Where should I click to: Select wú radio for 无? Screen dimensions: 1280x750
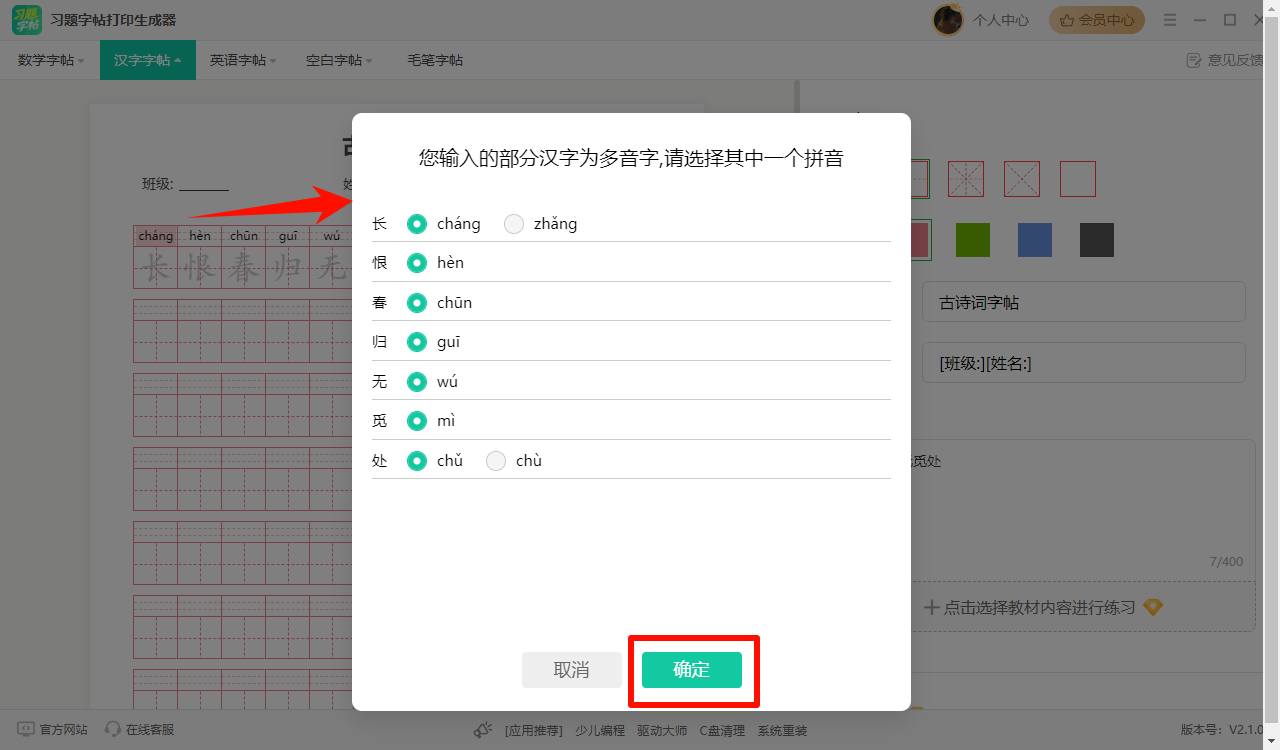[x=417, y=382]
